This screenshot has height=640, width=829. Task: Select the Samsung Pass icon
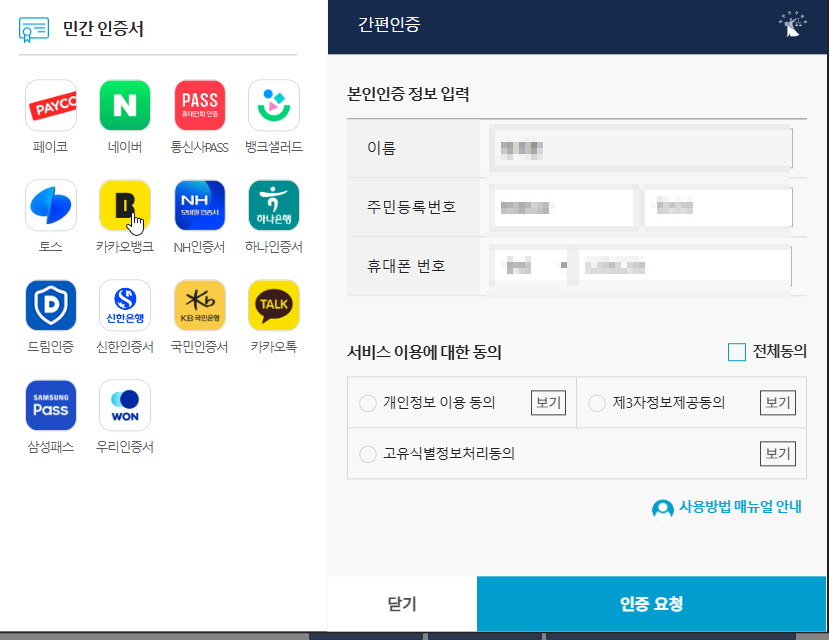point(51,405)
